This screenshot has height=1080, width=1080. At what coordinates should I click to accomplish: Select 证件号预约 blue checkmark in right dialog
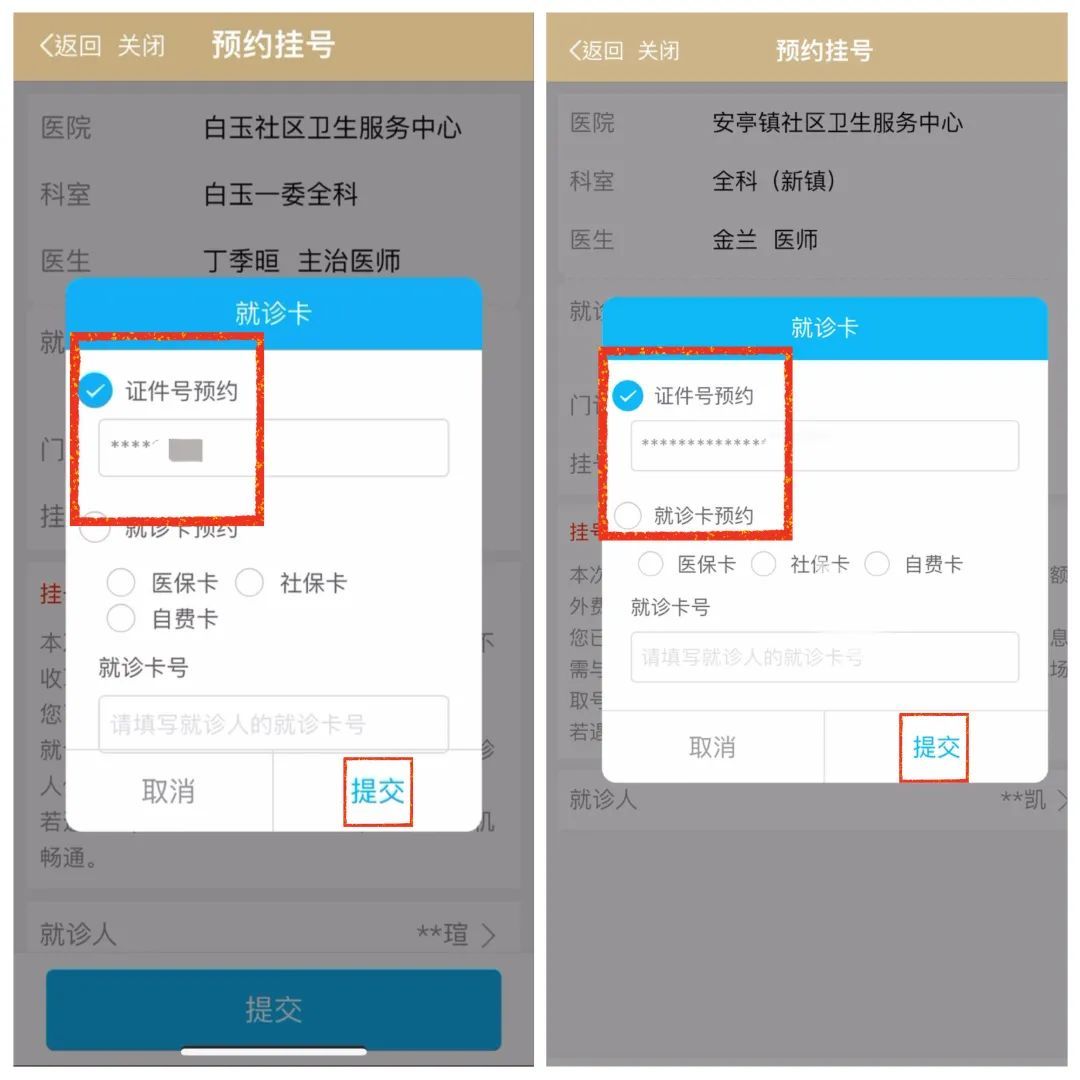[x=627, y=395]
